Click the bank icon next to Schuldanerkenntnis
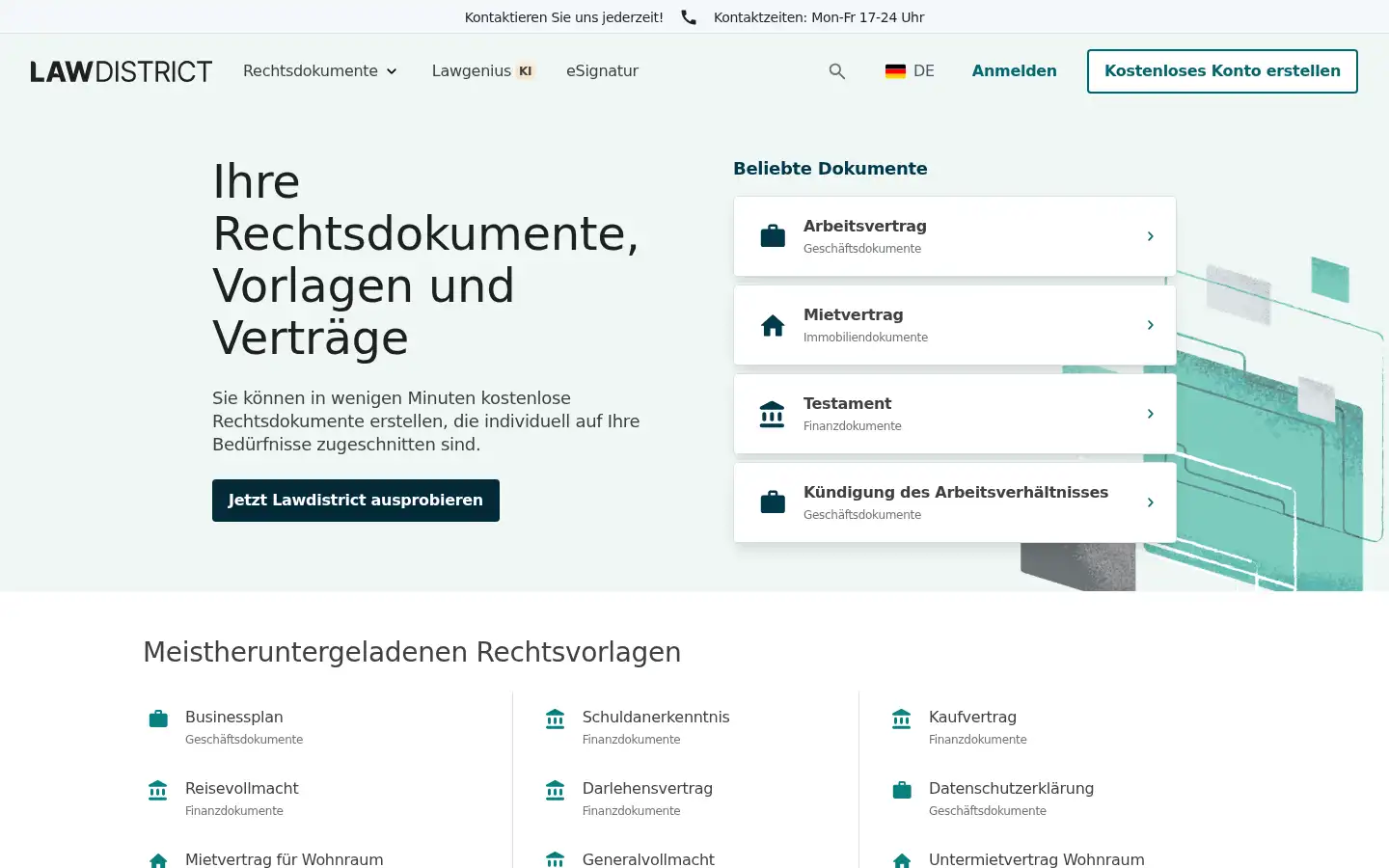The height and width of the screenshot is (868, 1389). (x=555, y=719)
